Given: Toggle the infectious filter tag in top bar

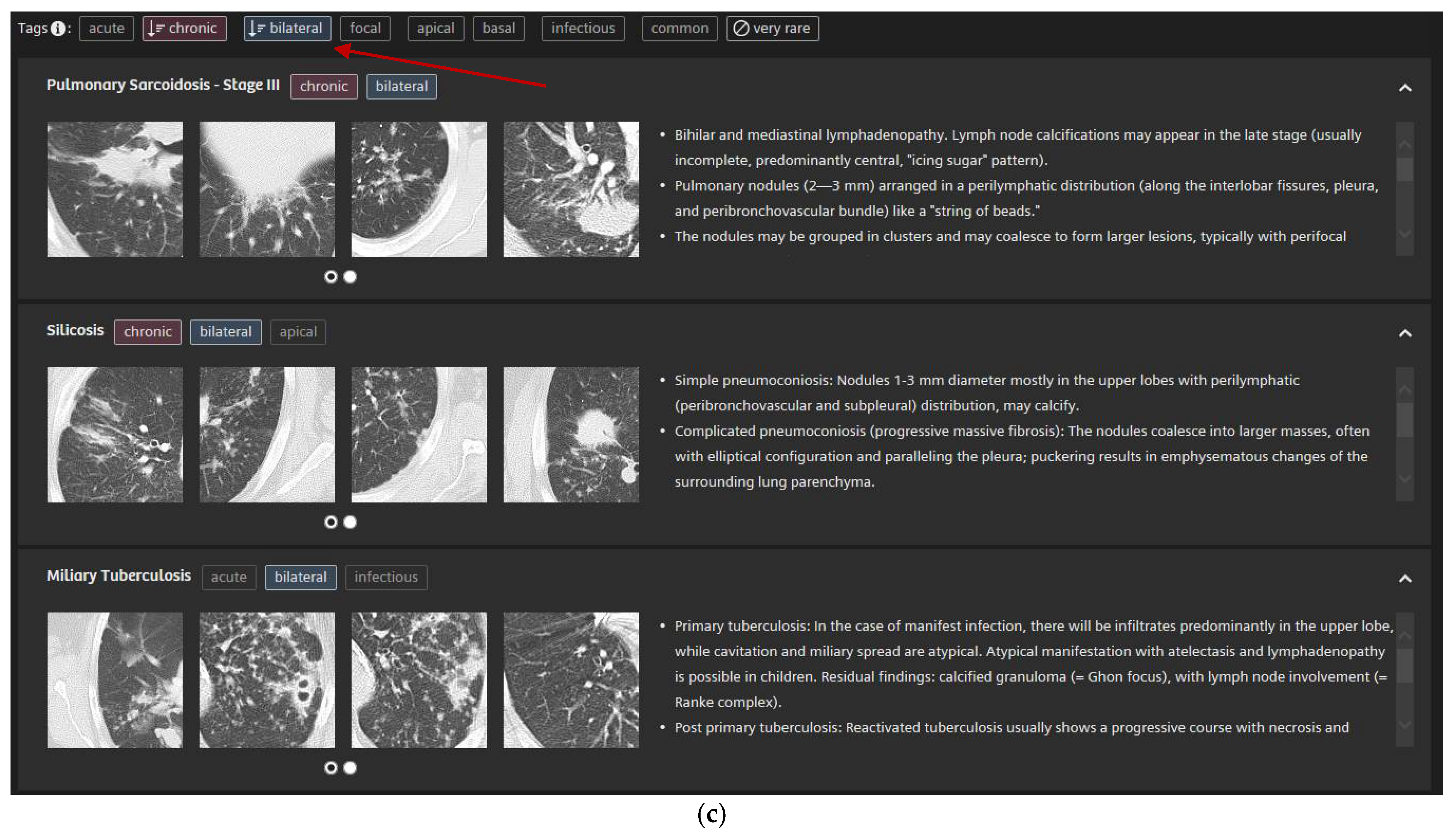Looking at the screenshot, I should click(x=583, y=28).
